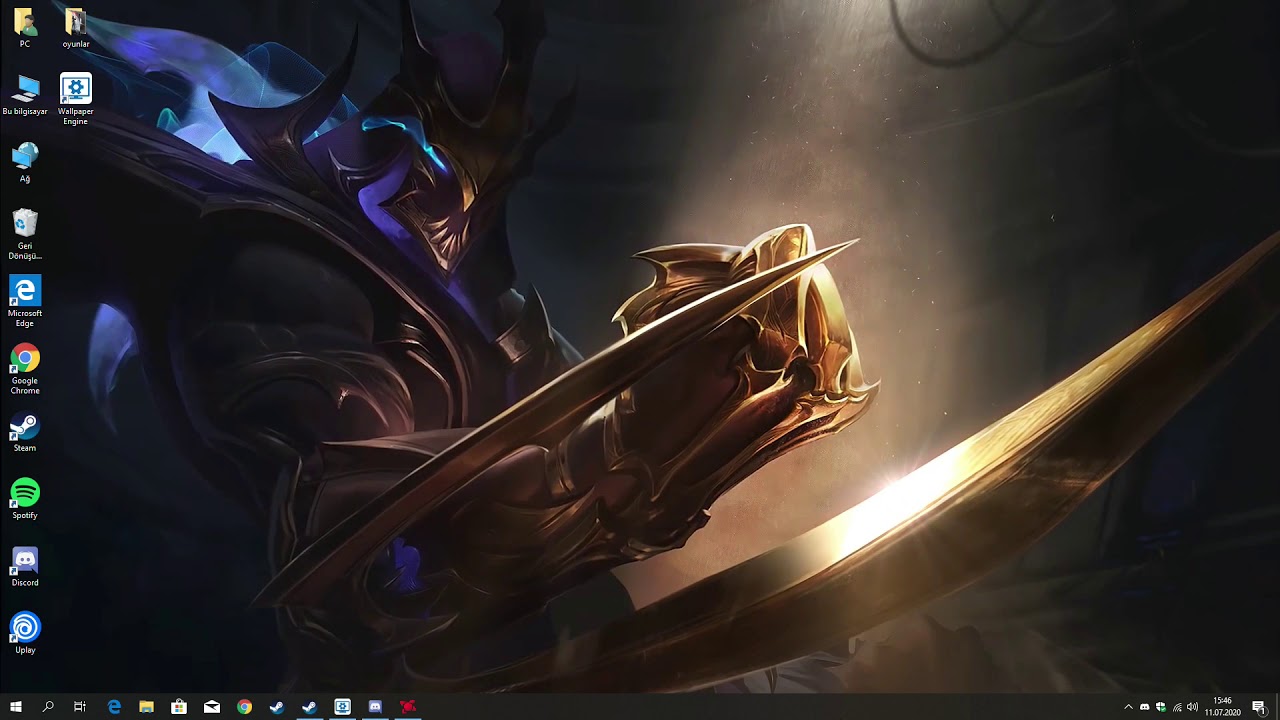Select the Spotify desktop shortcut

tap(25, 499)
